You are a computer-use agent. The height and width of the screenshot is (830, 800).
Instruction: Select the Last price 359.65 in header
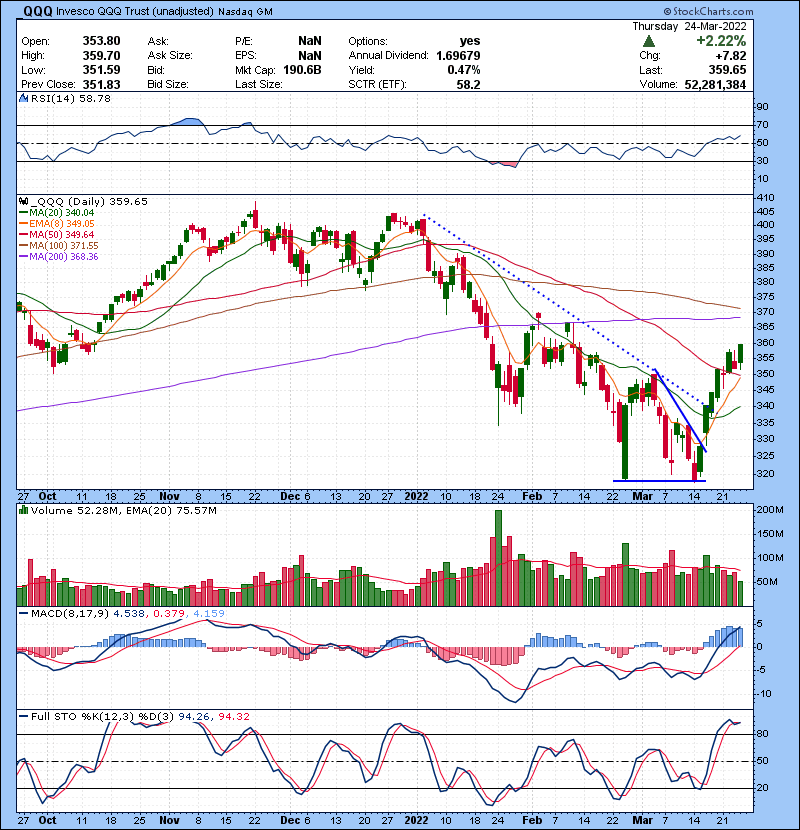(x=727, y=70)
